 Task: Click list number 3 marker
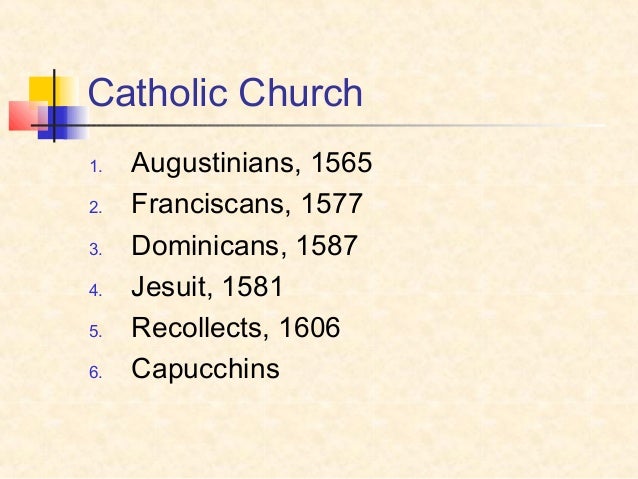[x=96, y=249]
